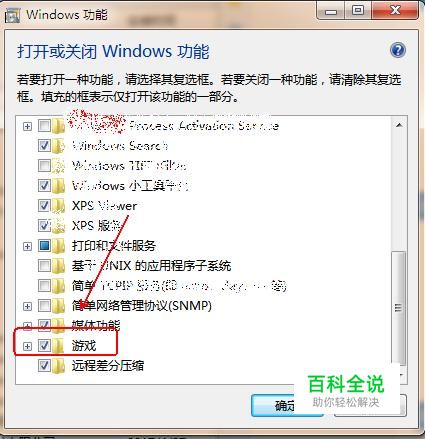Click the Windows Search folder icon

point(59,146)
